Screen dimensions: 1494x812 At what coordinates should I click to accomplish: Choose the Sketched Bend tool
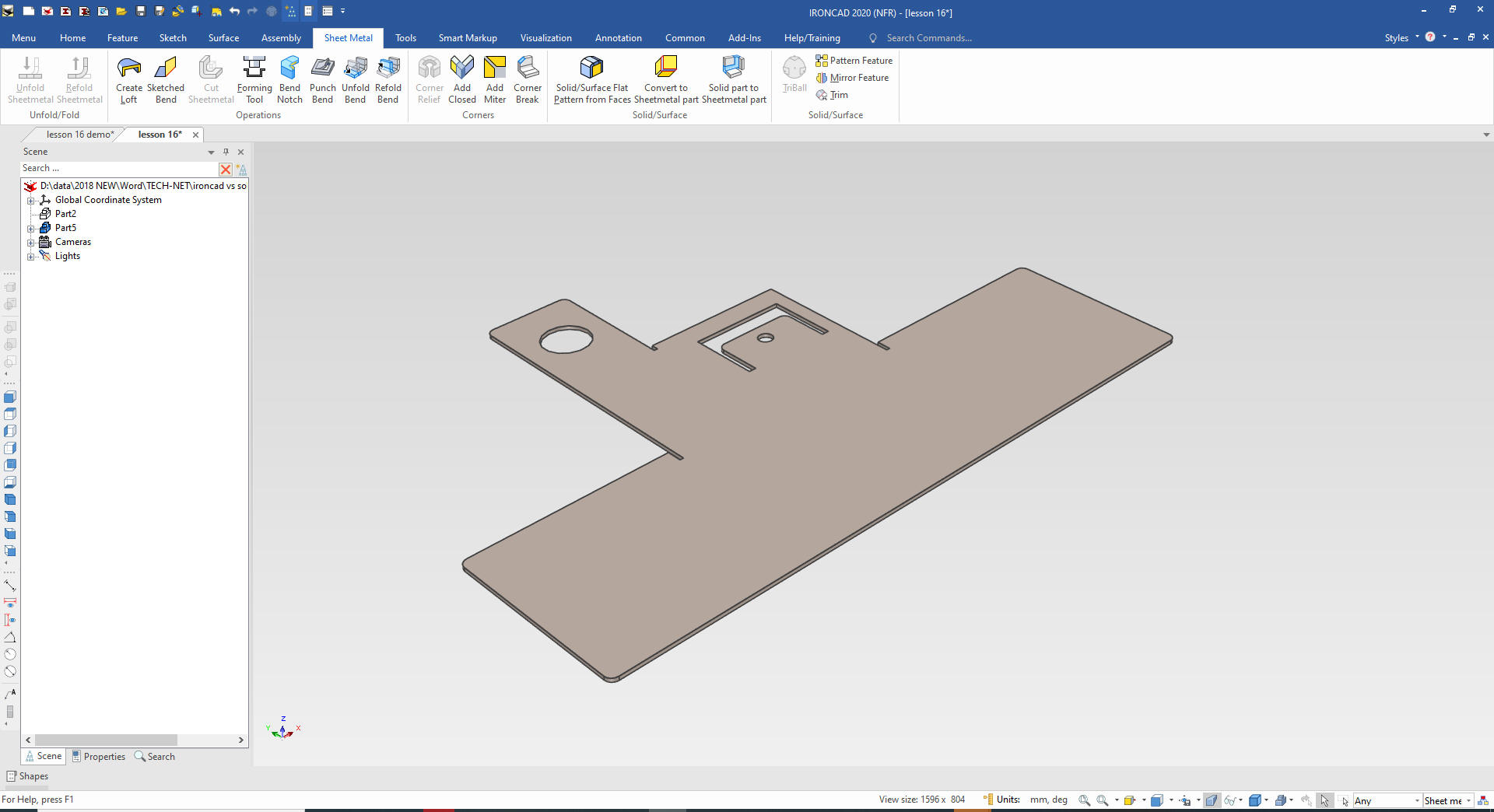[x=166, y=80]
